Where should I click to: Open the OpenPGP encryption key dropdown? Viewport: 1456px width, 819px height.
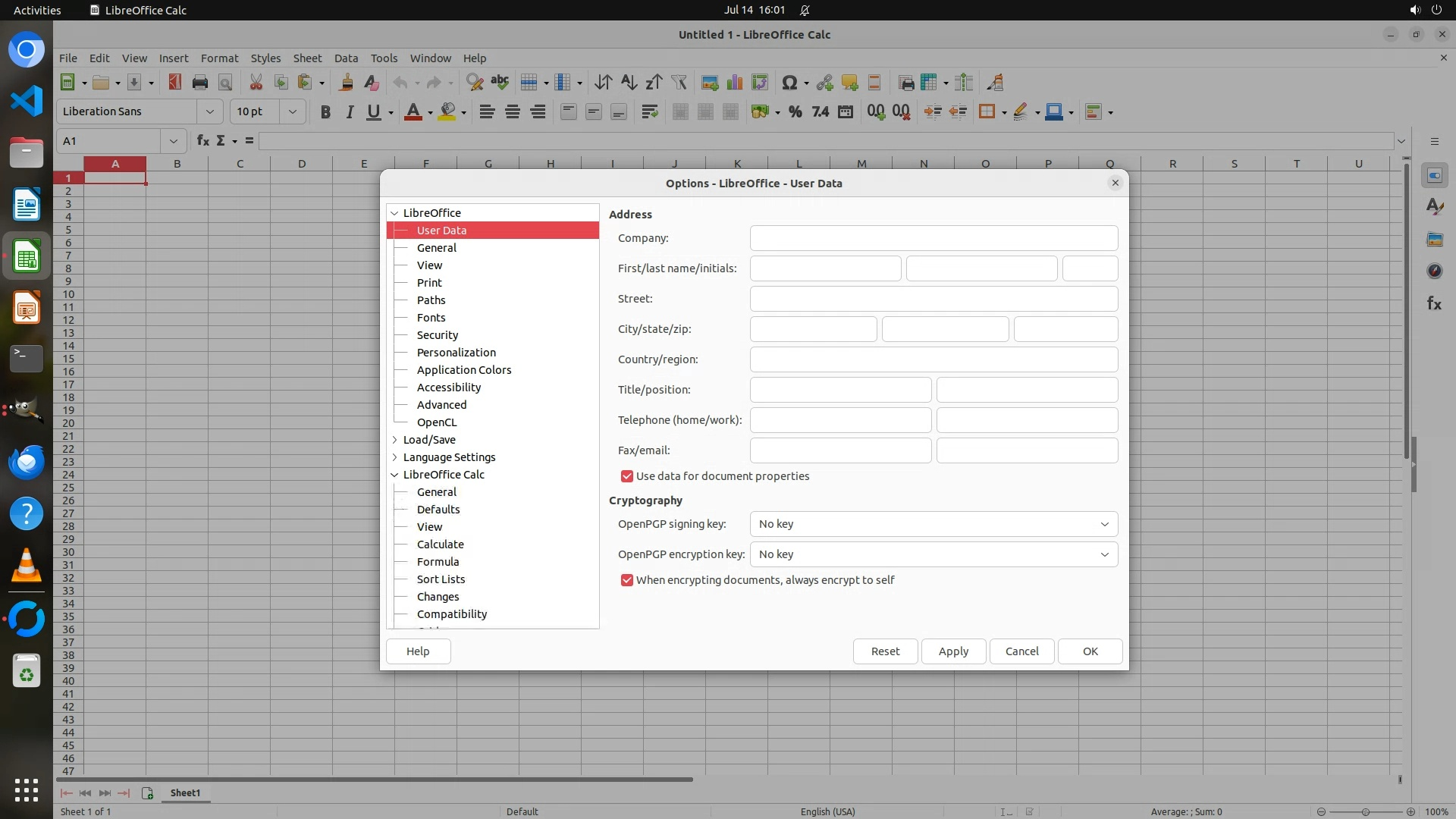click(934, 554)
